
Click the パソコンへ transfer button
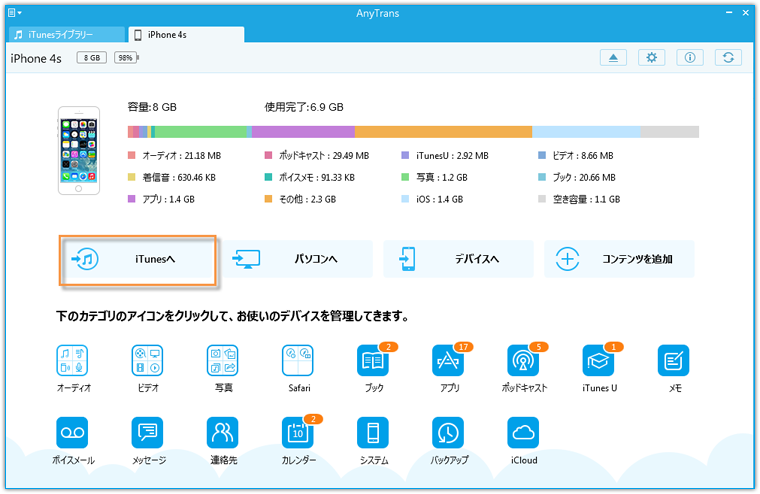(298, 259)
